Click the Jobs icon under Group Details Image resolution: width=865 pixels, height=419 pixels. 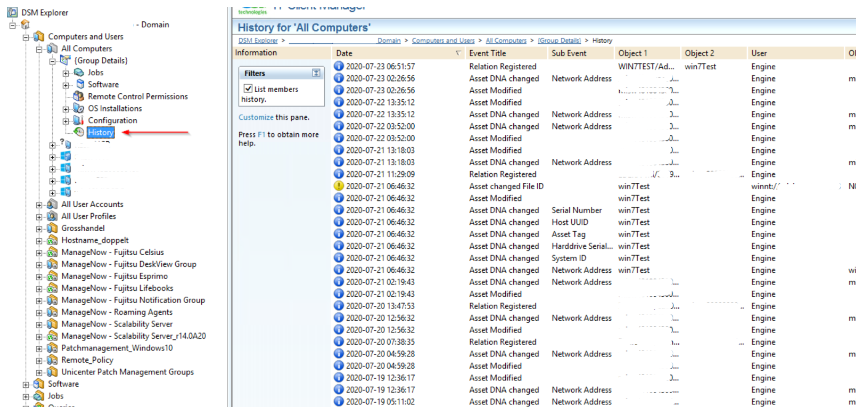coord(79,73)
